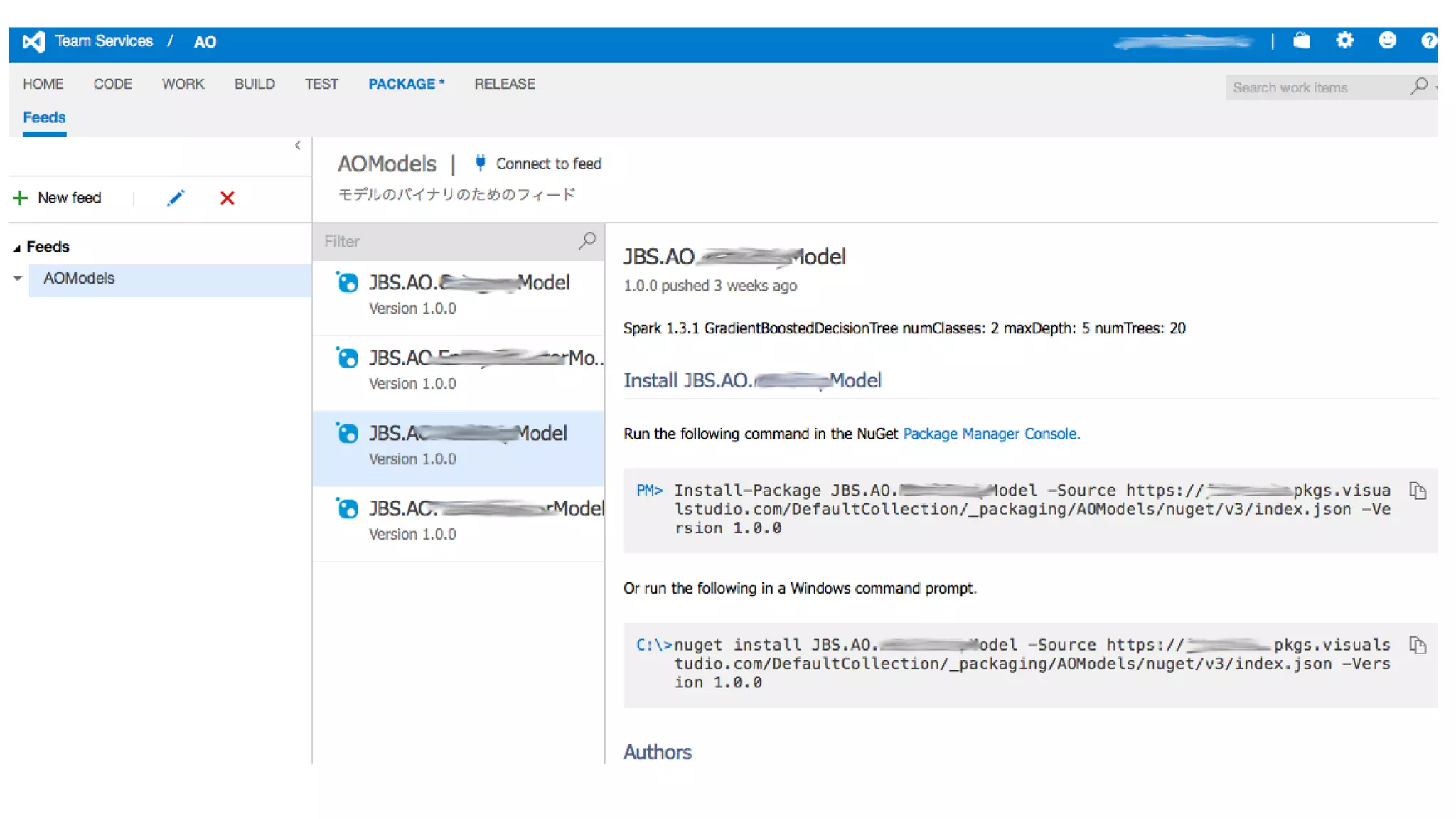Open the BUILD hub menu
The width and height of the screenshot is (1456, 819).
(255, 84)
